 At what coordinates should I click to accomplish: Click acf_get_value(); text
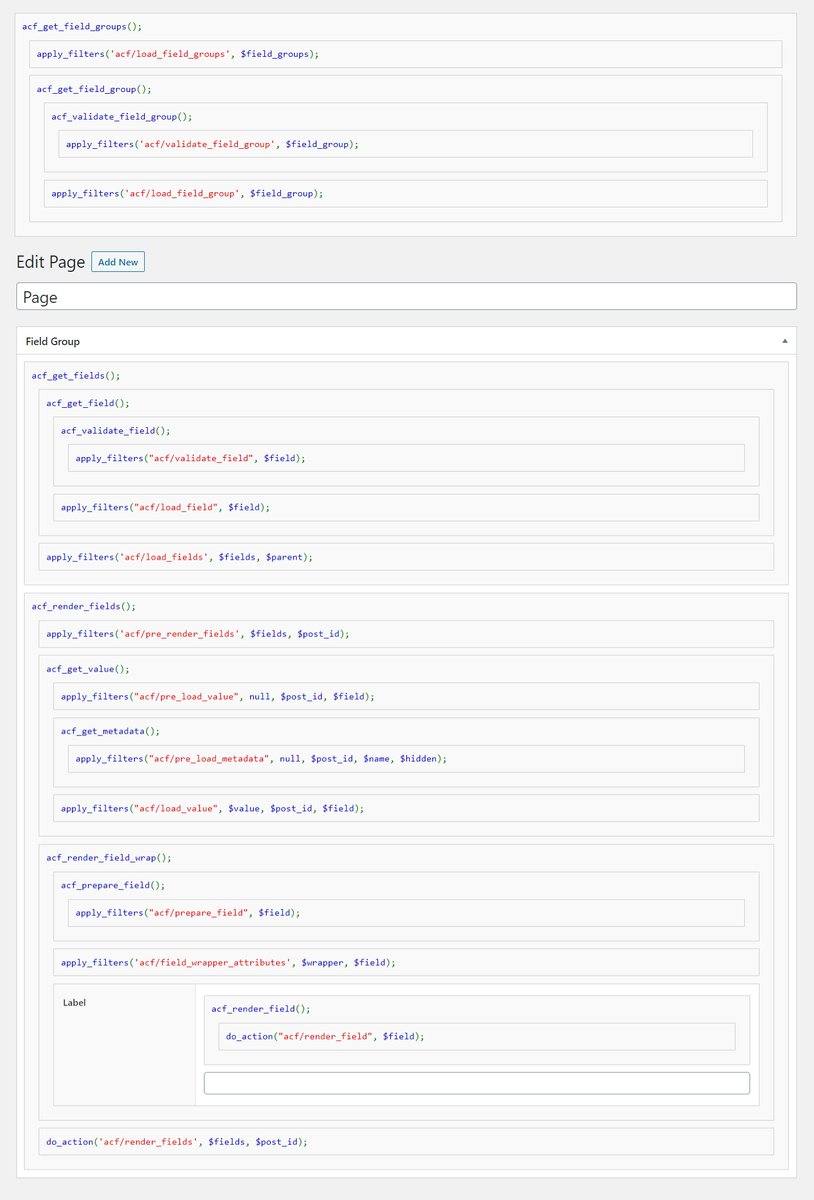coord(88,668)
